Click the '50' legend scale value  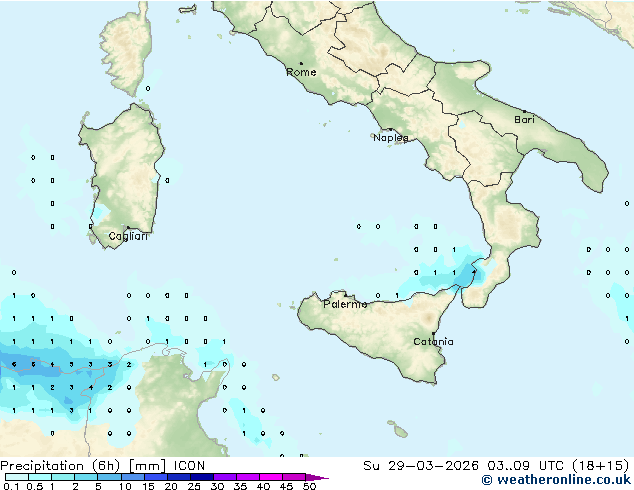(309, 486)
